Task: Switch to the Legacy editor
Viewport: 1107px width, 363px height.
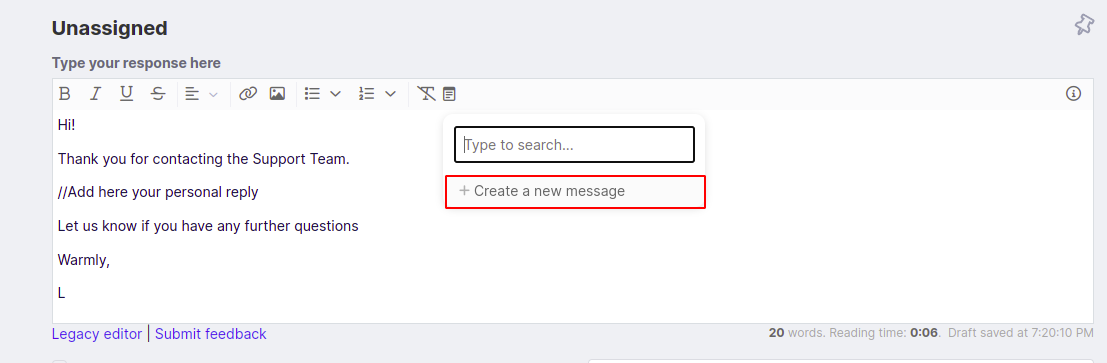Action: pos(97,334)
